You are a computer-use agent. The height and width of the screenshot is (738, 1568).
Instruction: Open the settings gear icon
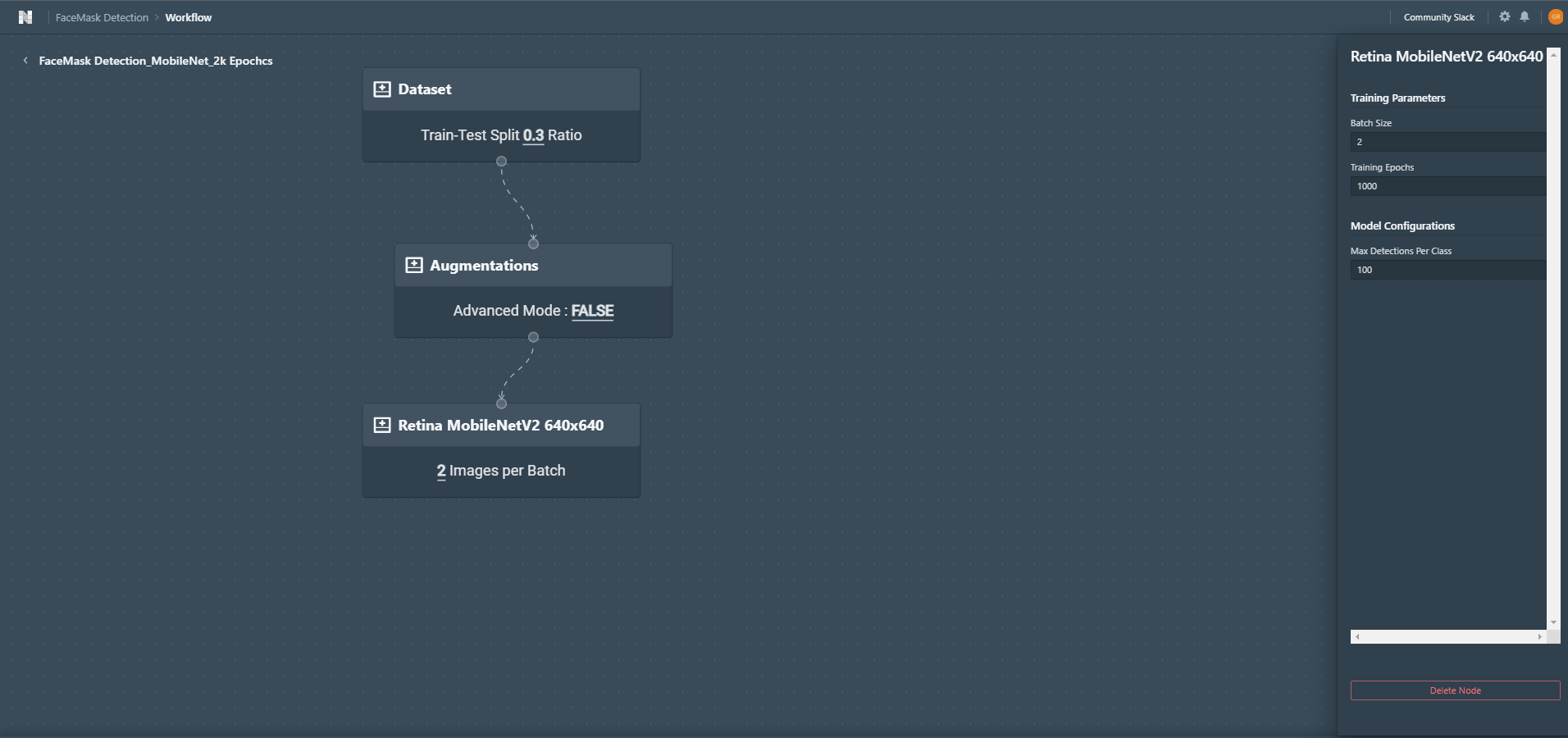[x=1504, y=16]
